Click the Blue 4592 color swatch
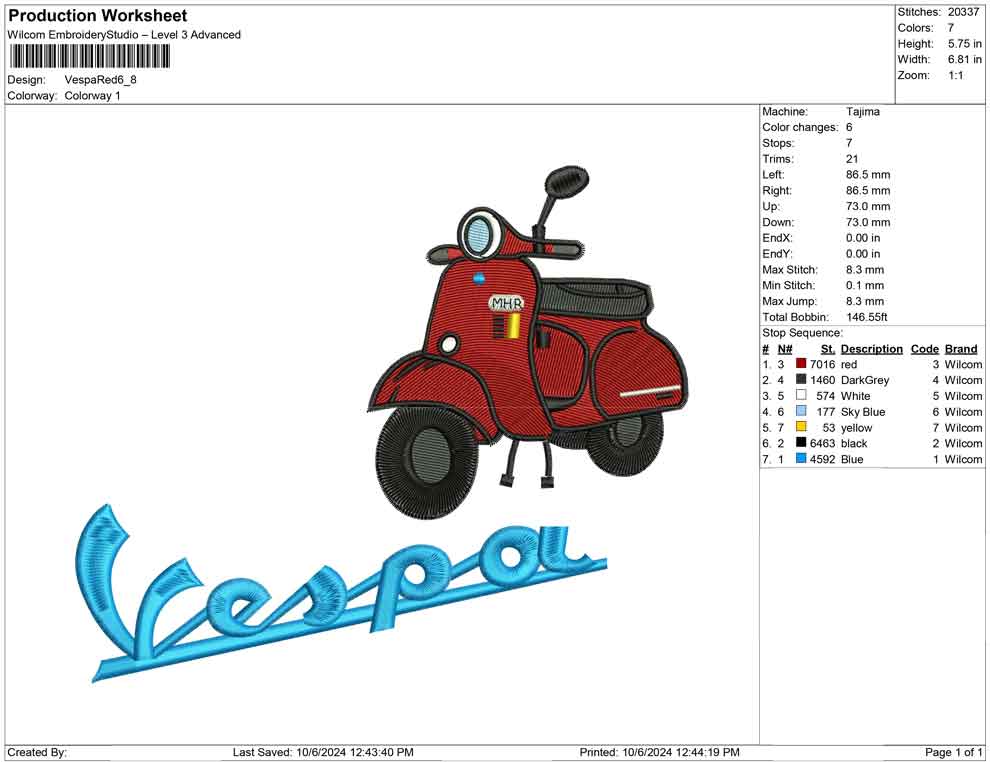 point(801,458)
